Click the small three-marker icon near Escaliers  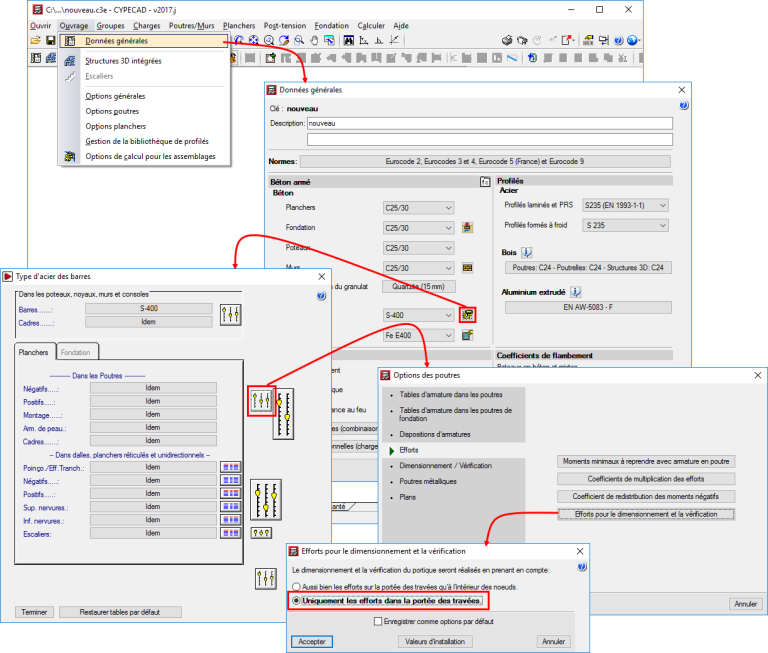[x=261, y=533]
